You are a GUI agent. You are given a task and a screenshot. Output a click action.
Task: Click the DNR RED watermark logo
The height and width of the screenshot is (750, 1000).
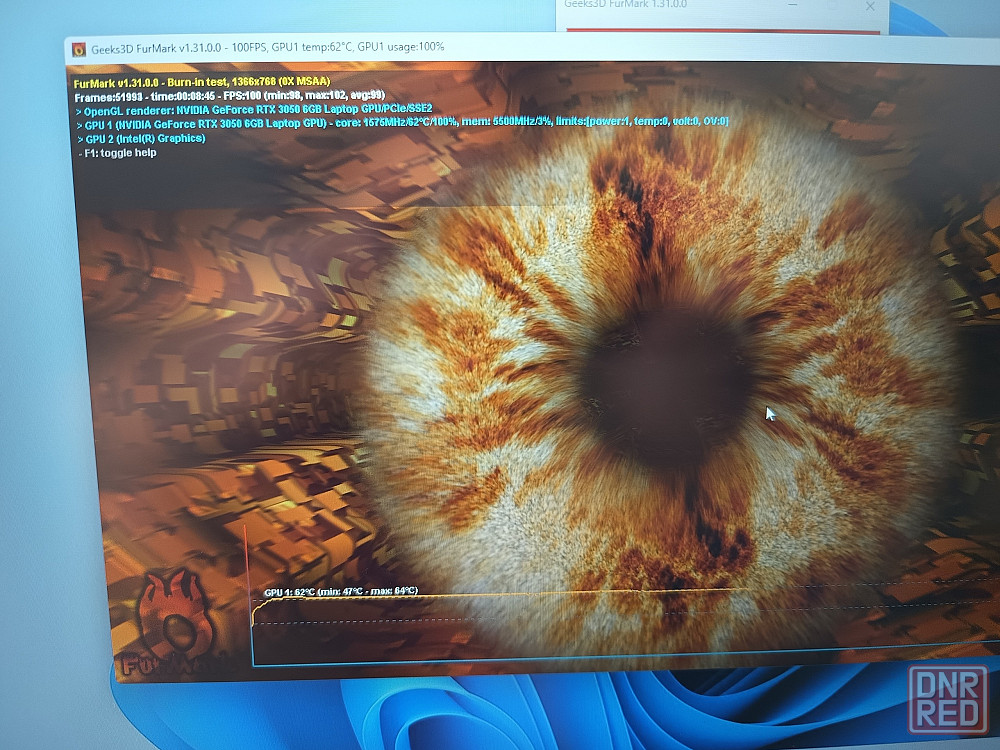click(x=948, y=699)
